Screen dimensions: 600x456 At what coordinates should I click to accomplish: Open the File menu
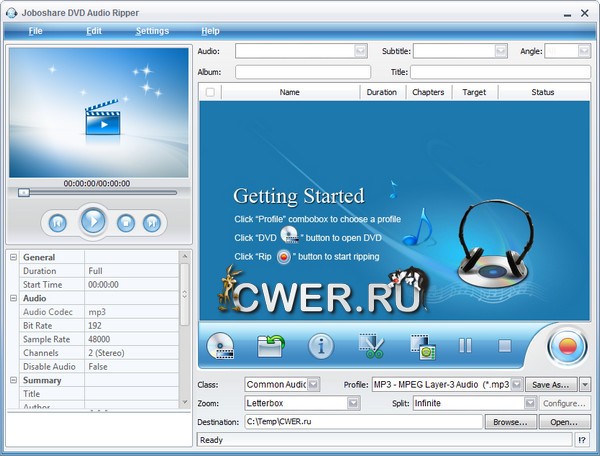36,31
